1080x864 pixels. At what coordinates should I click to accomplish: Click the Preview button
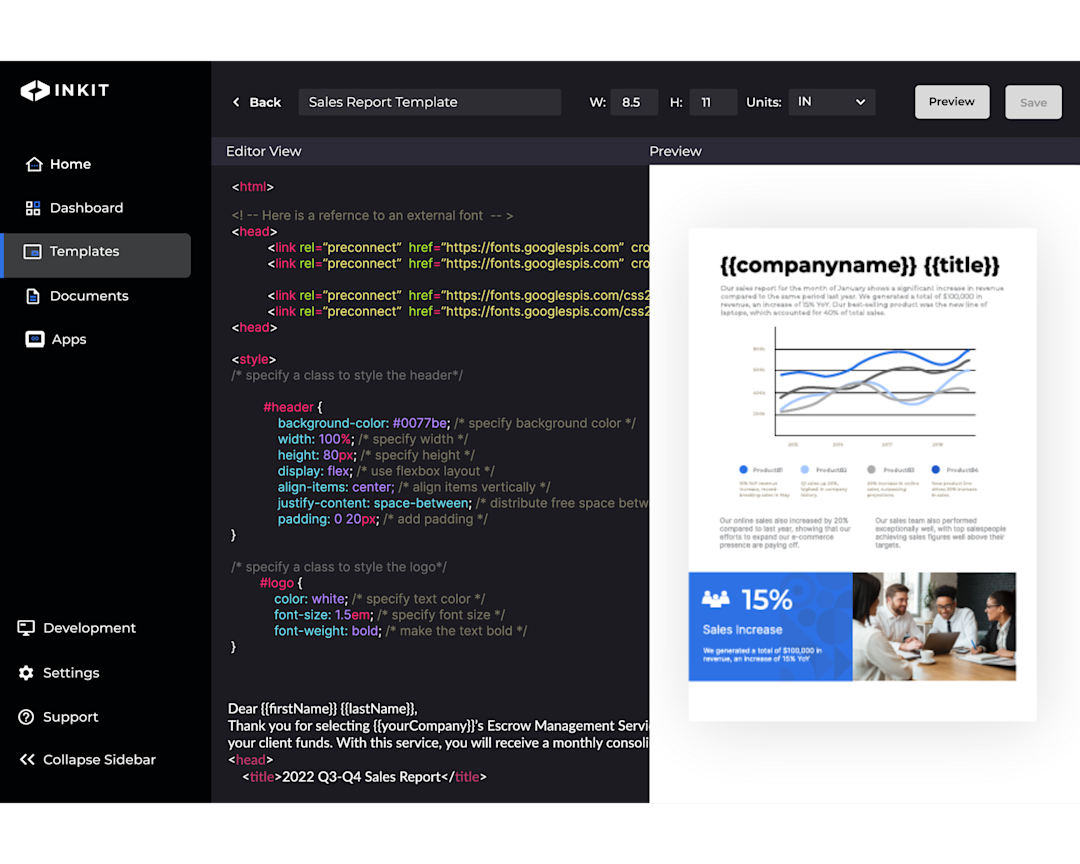(x=952, y=102)
